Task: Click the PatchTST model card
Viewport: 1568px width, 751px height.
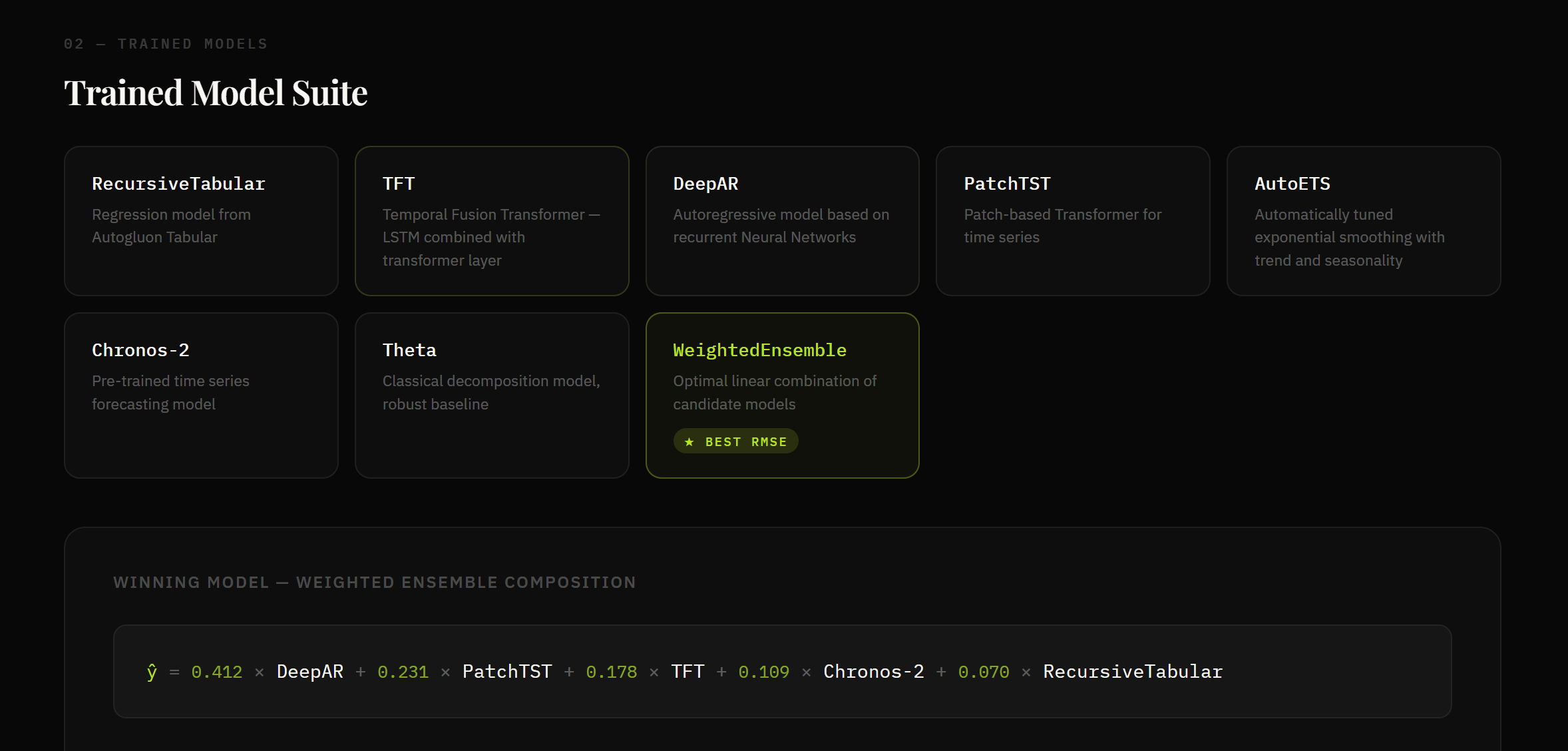Action: [1072, 221]
